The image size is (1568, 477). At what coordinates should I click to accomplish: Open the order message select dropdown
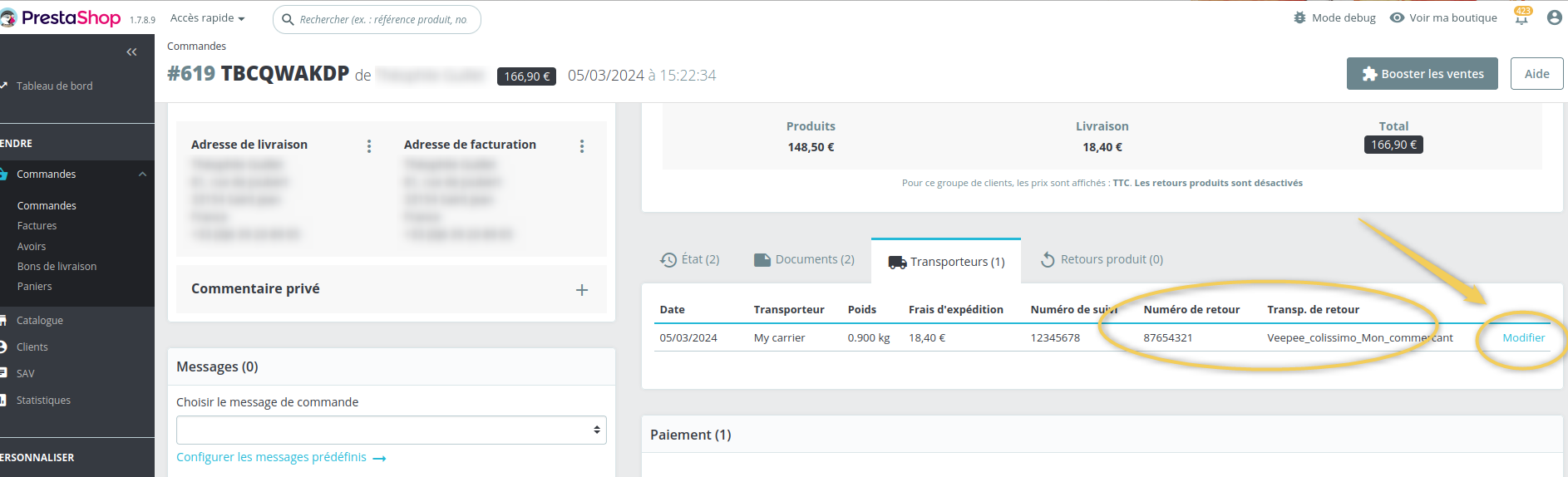391,430
